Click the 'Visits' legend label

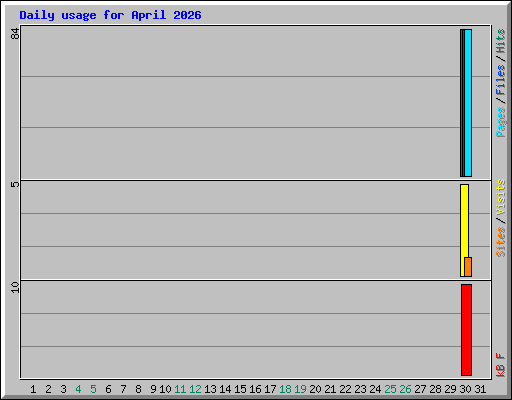click(x=500, y=197)
